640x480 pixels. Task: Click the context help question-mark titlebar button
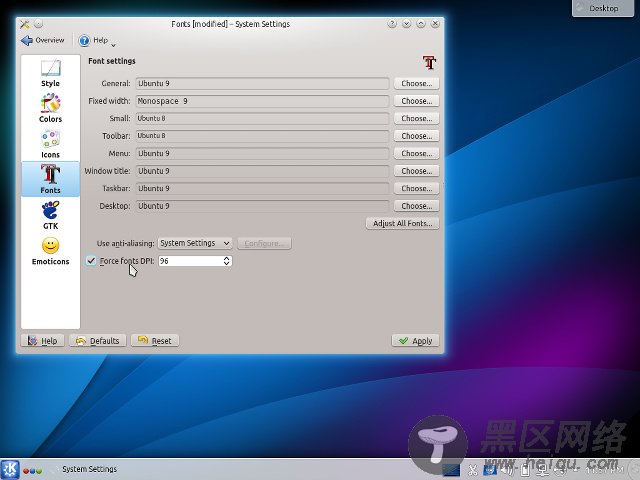[x=392, y=24]
